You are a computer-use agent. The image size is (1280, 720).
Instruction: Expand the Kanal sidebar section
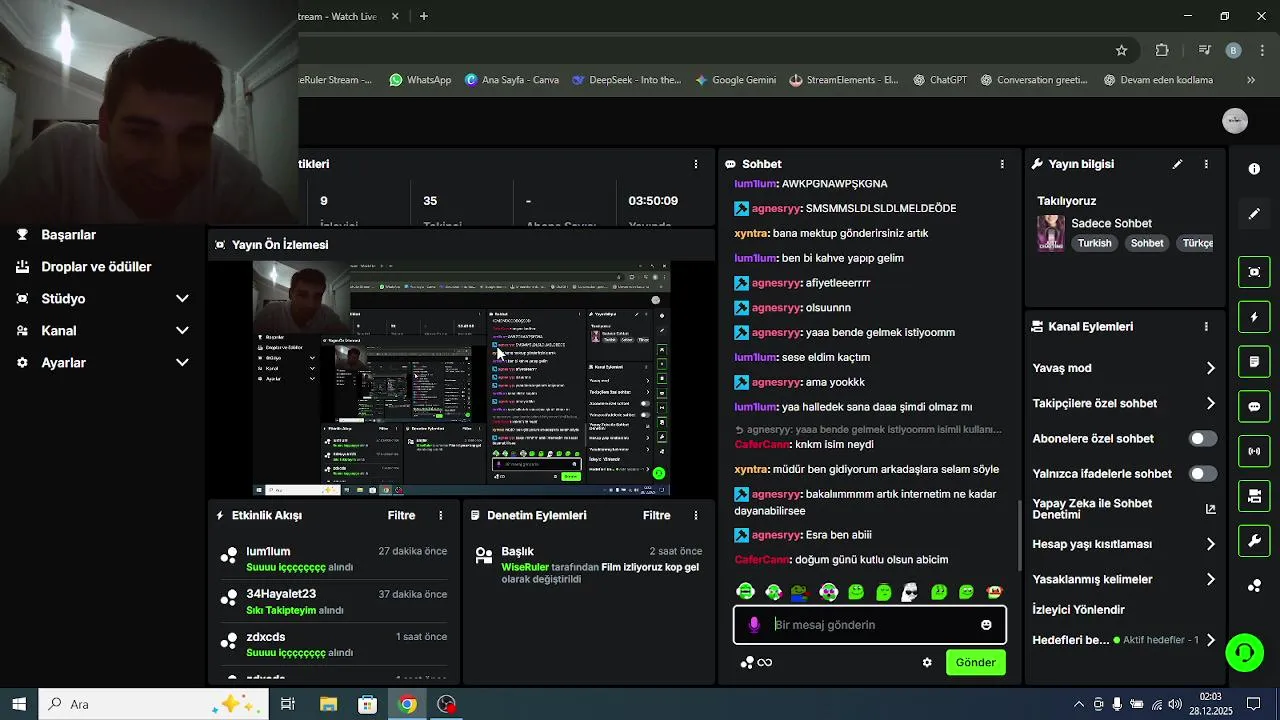click(x=182, y=331)
